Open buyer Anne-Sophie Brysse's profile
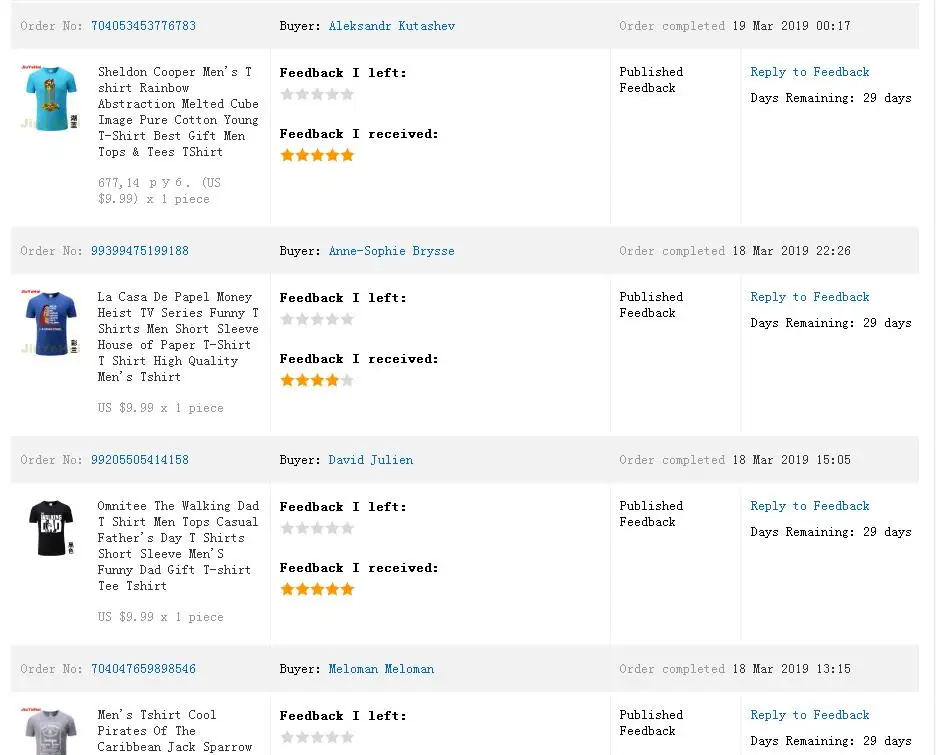Image resolution: width=936 pixels, height=755 pixels. (392, 251)
